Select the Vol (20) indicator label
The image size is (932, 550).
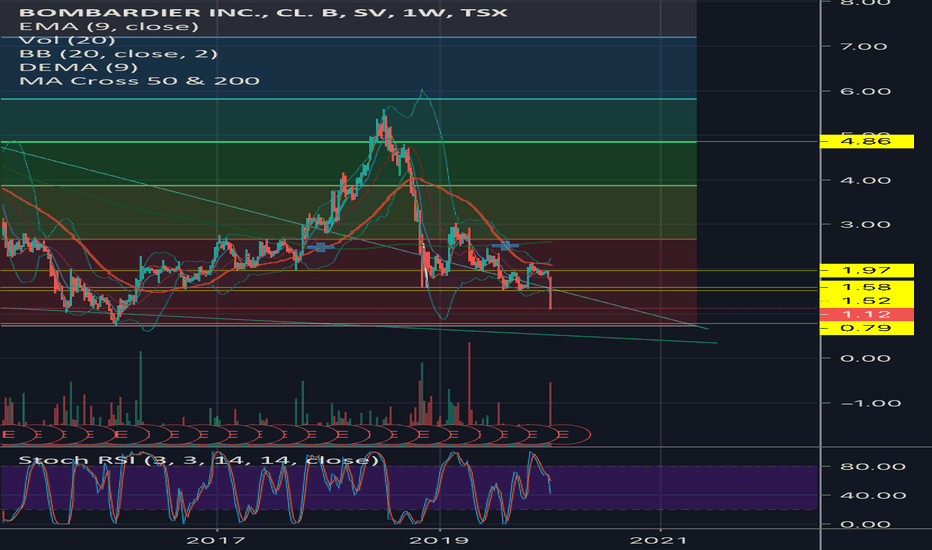click(x=67, y=40)
